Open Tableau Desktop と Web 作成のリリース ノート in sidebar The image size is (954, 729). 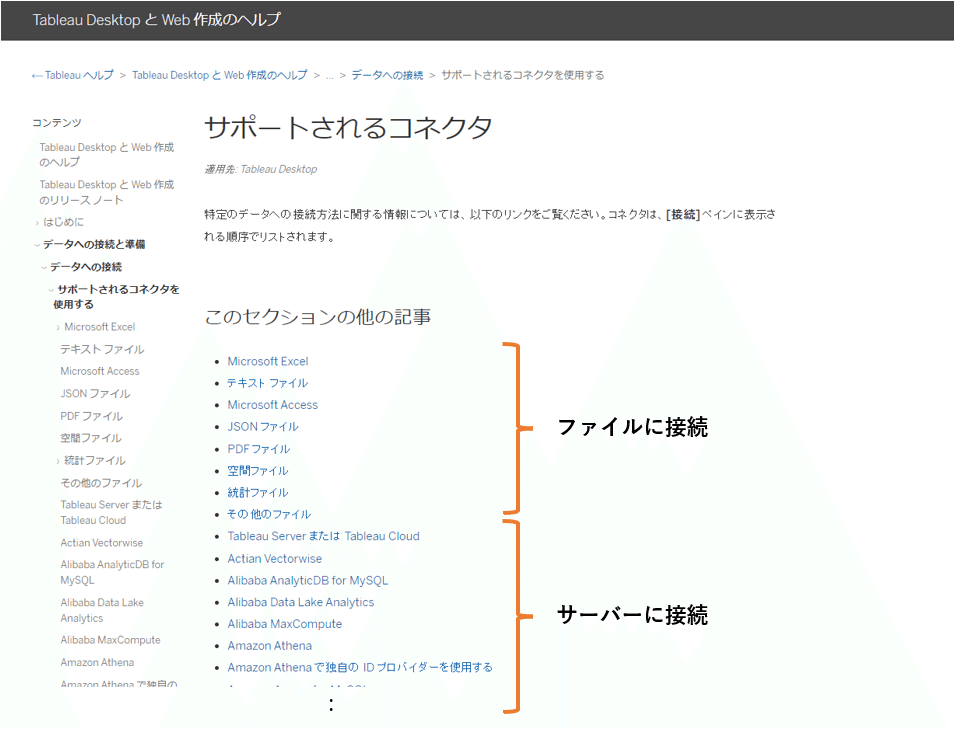tap(106, 192)
